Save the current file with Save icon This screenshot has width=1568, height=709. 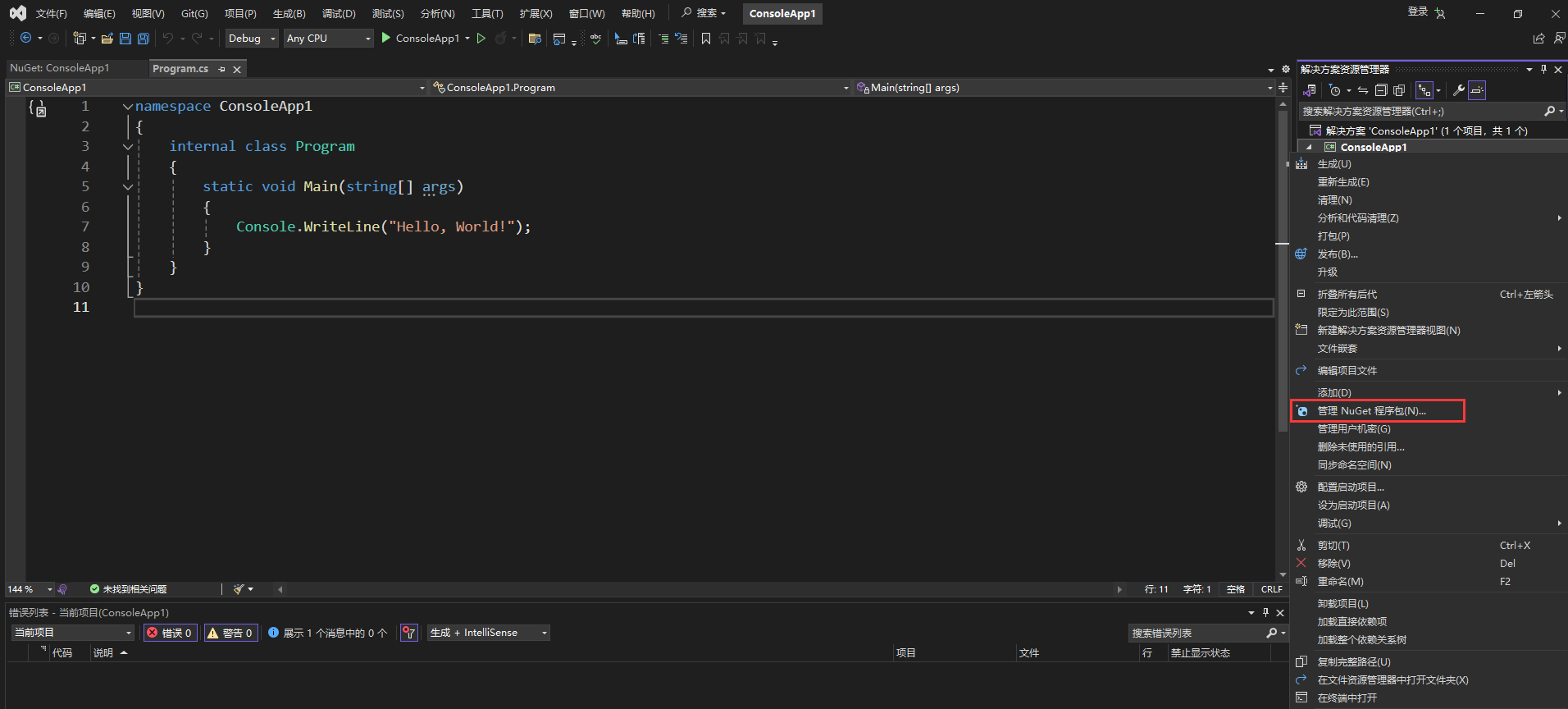[125, 38]
